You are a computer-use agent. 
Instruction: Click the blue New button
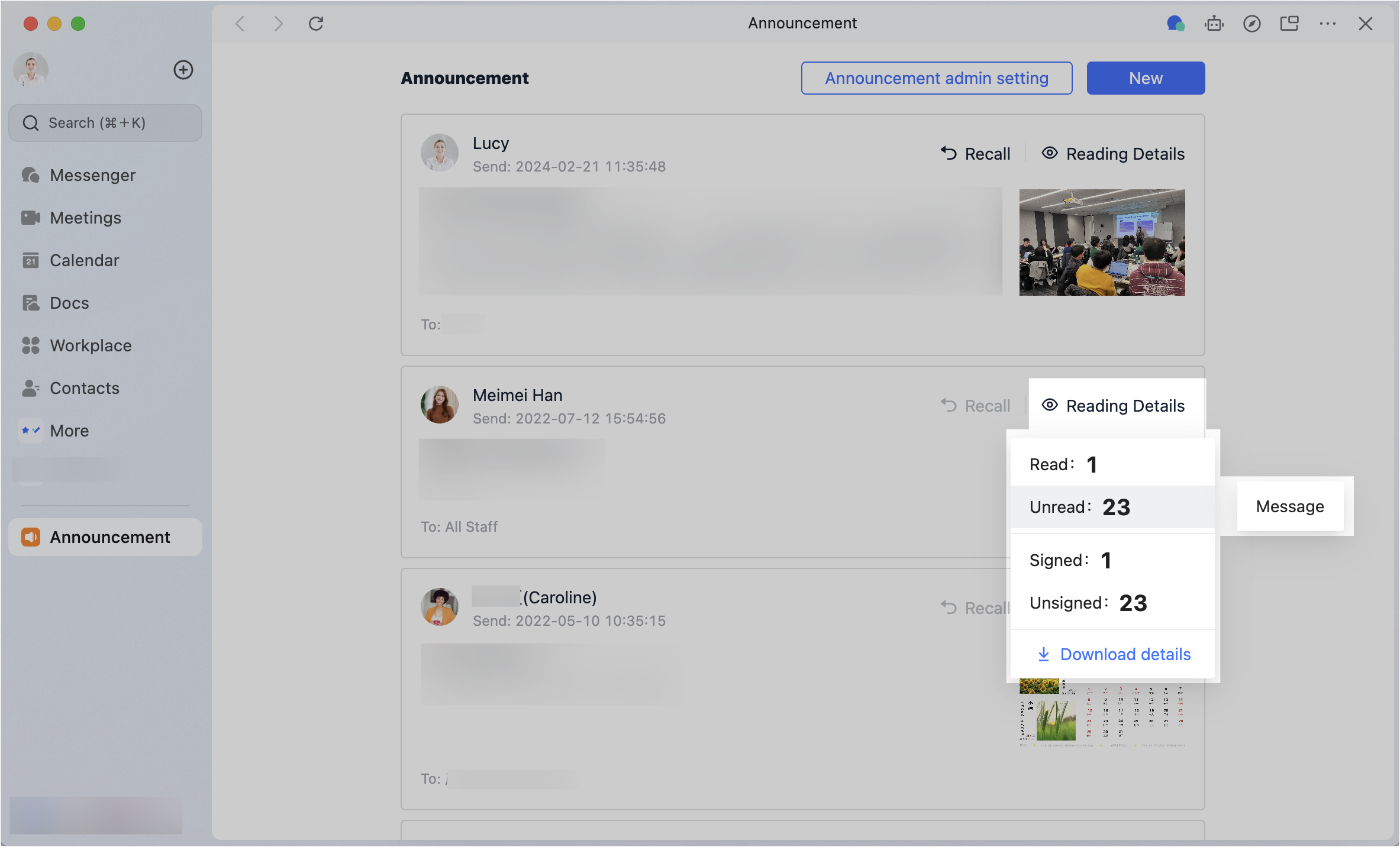(1146, 78)
